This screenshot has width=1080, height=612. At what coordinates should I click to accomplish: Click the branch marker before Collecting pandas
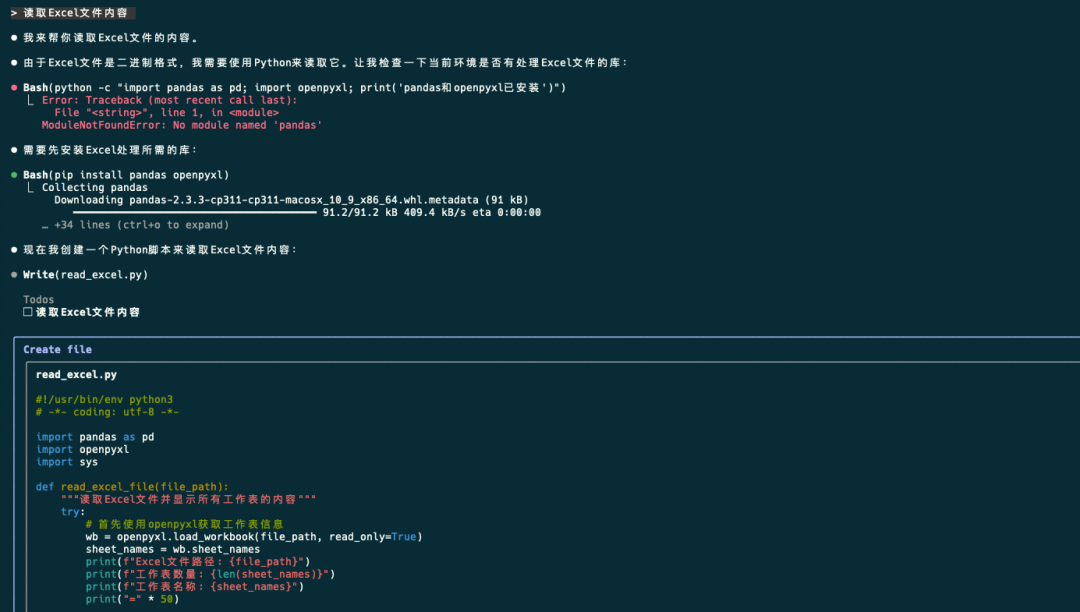pyautogui.click(x=30, y=187)
